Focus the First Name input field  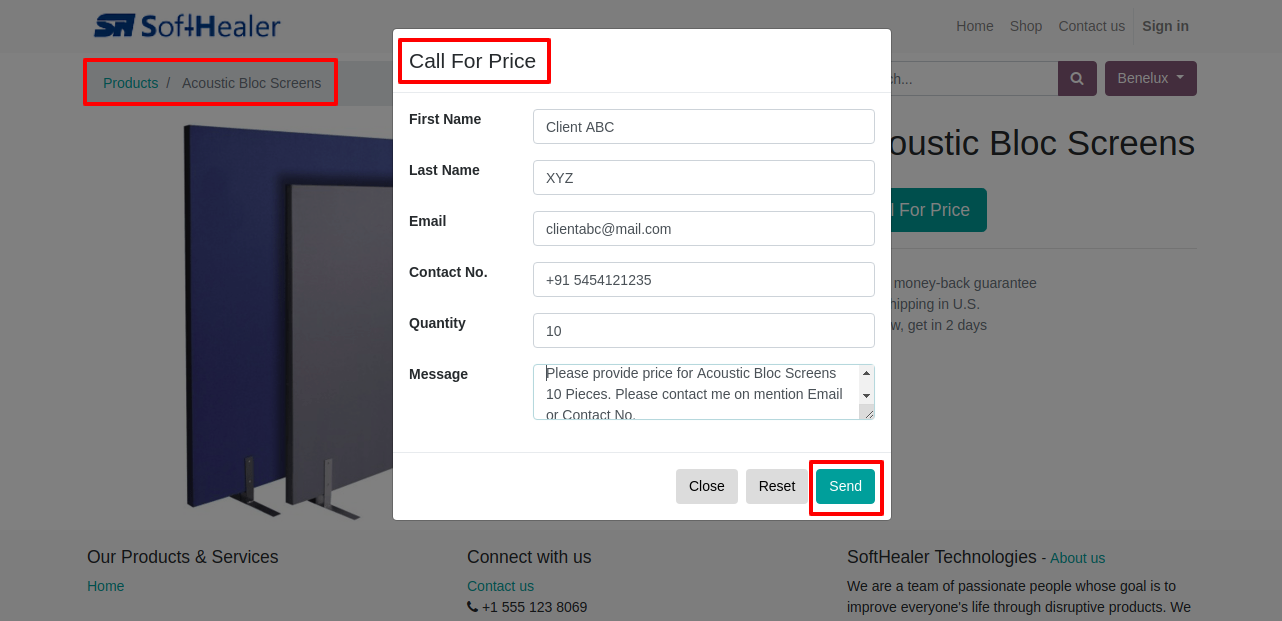[x=704, y=127]
